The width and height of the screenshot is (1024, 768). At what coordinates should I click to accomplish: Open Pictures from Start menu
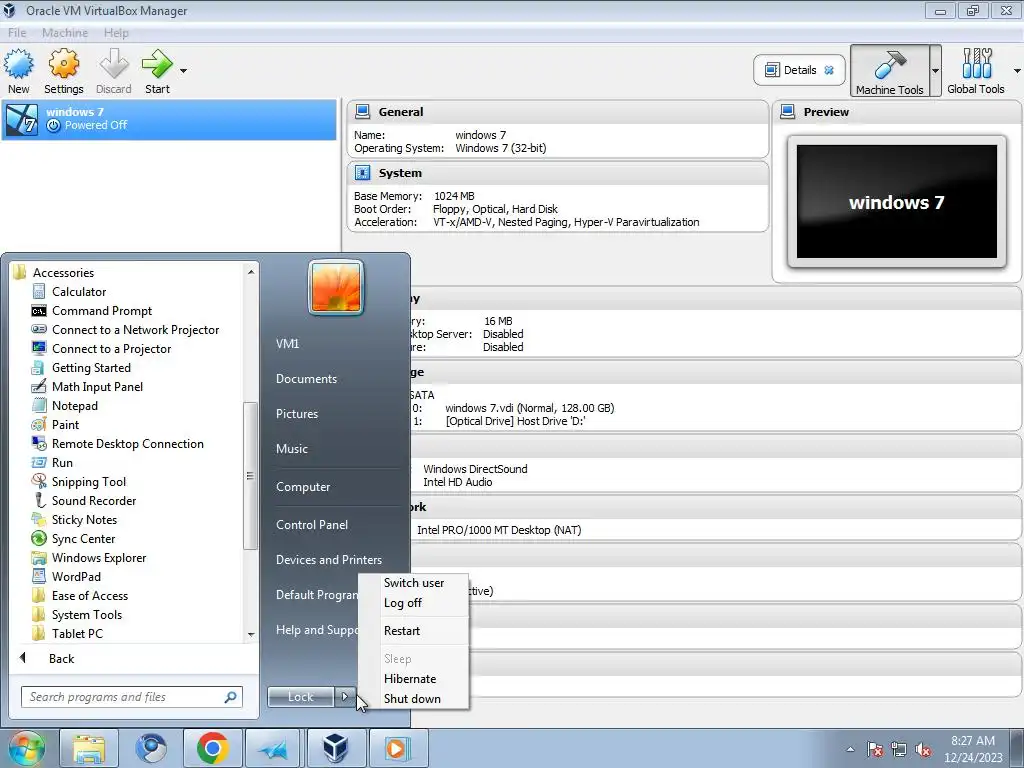[x=296, y=413]
